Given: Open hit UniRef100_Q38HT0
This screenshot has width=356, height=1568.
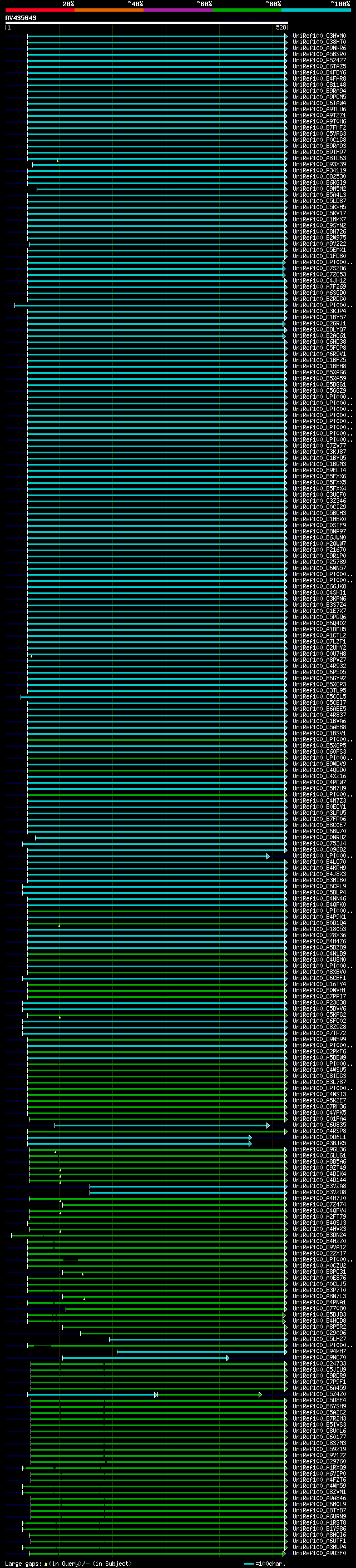Looking at the screenshot, I should click(319, 42).
